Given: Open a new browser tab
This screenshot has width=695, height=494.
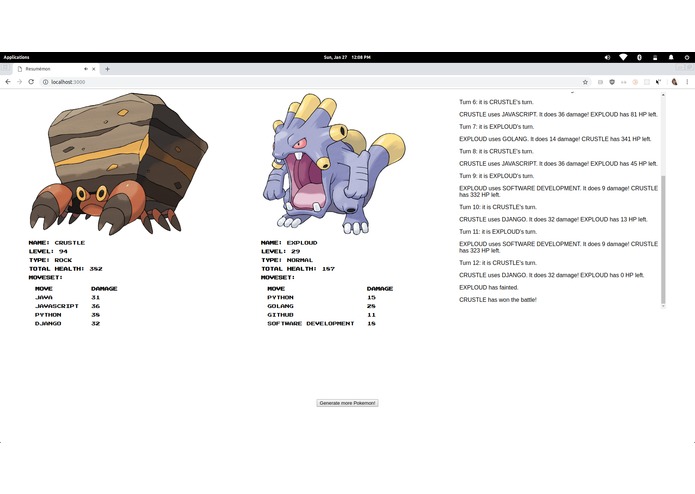Looking at the screenshot, I should tap(107, 69).
